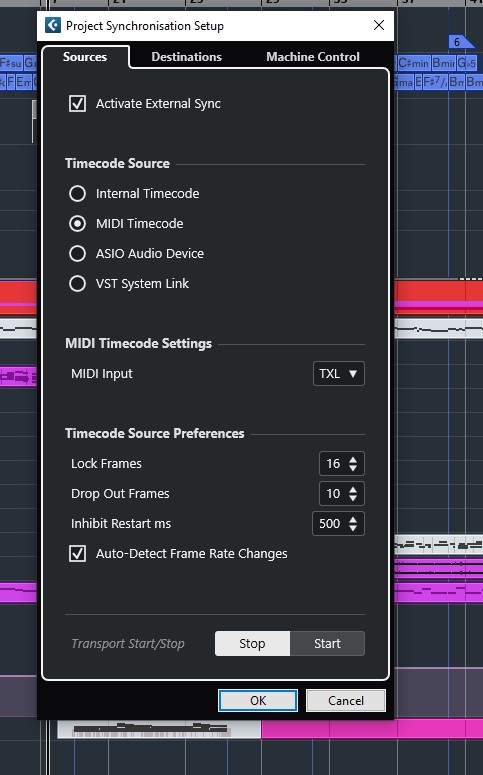Decrease Lock Frames with the down arrow

[353, 468]
